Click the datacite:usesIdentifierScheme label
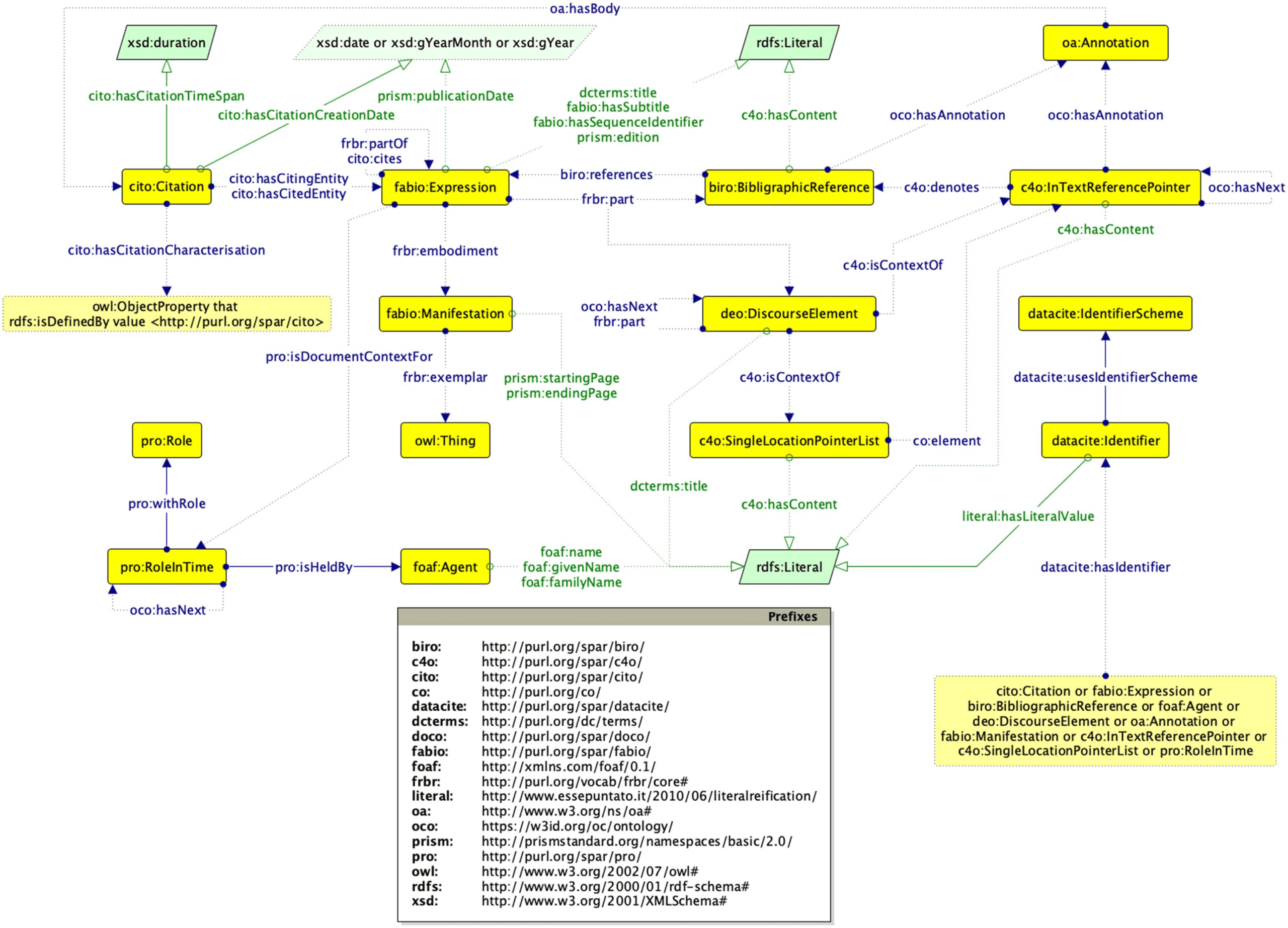 tap(1105, 377)
